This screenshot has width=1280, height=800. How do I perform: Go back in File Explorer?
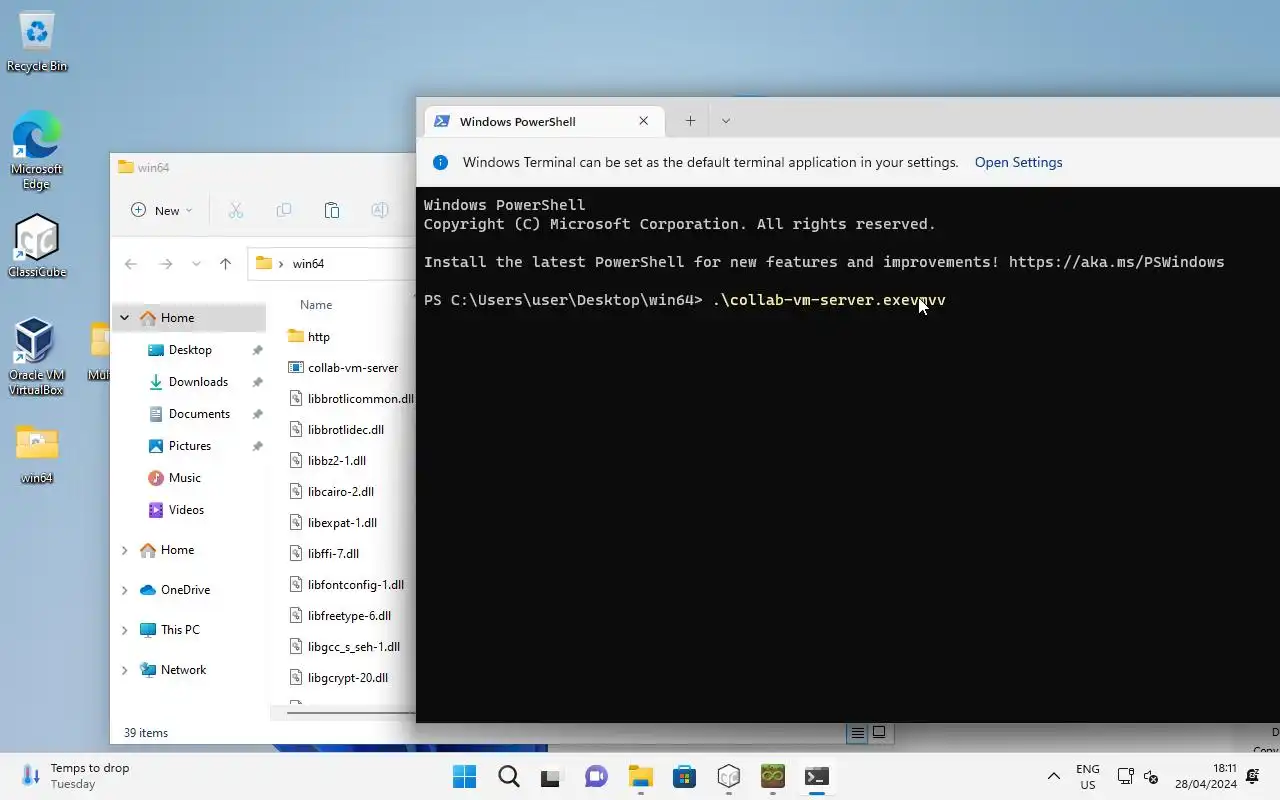131,264
